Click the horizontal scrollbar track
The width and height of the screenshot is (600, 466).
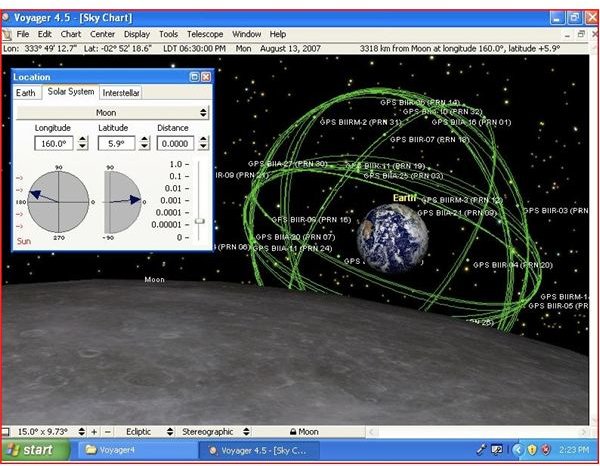[478, 432]
